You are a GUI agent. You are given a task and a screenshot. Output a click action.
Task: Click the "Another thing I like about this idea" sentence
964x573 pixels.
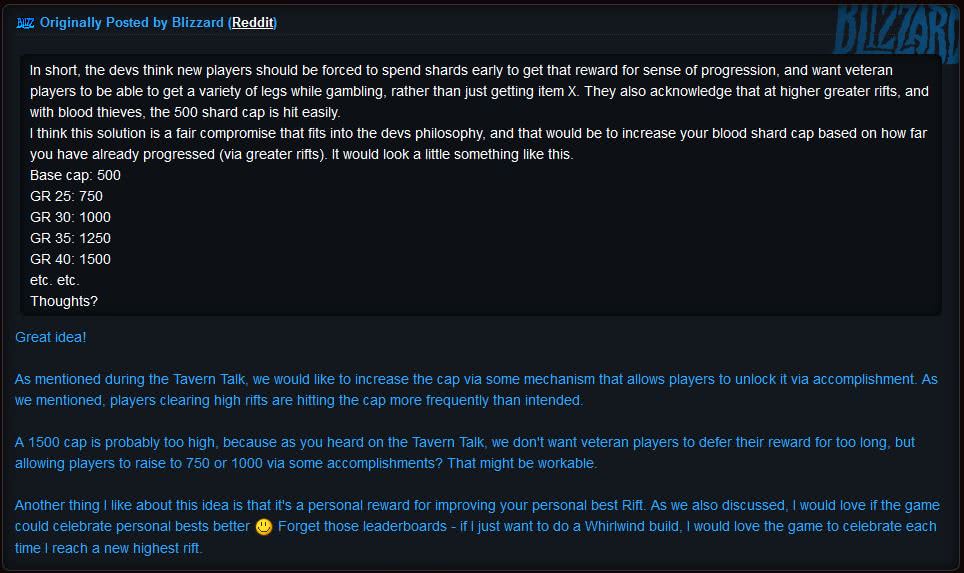click(331, 505)
